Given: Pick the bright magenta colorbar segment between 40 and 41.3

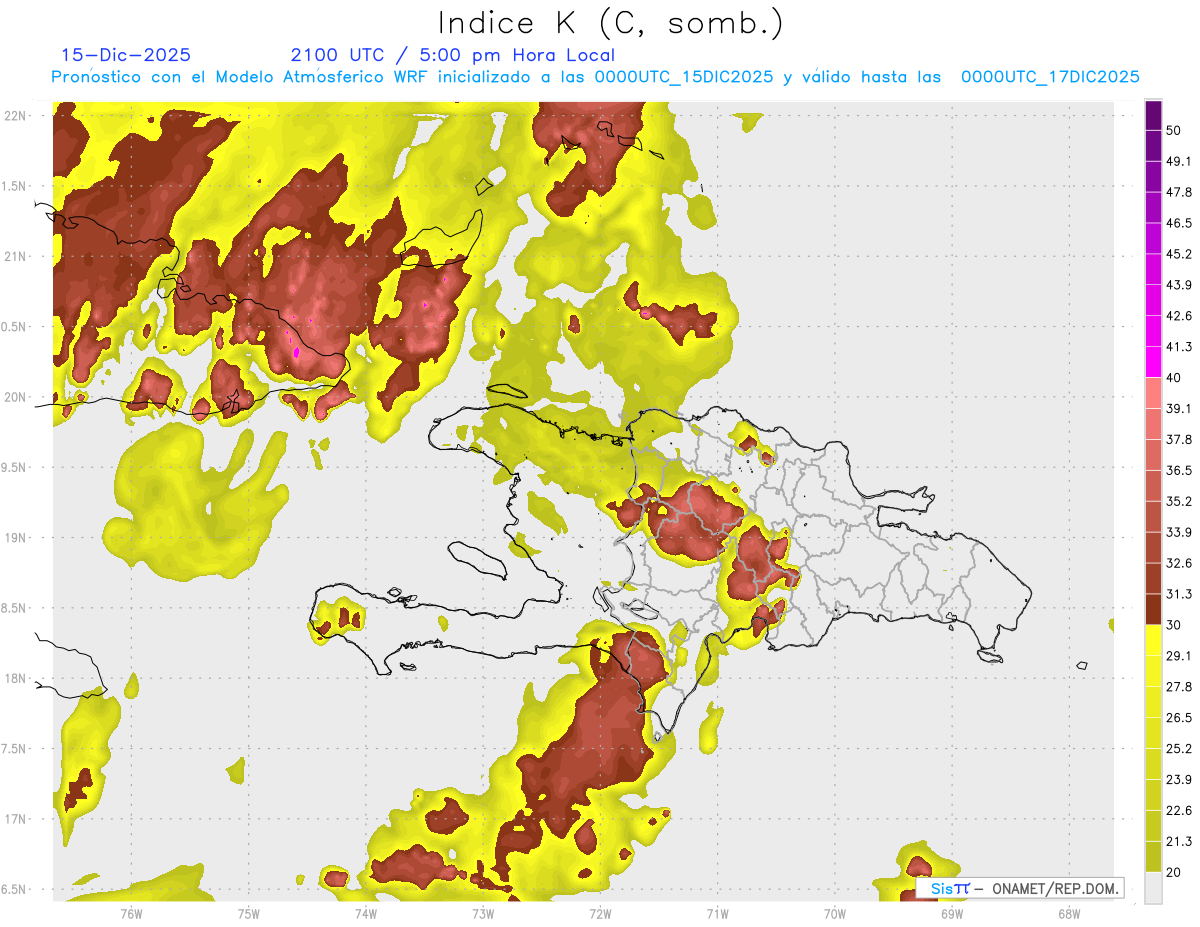Looking at the screenshot, I should (1154, 362).
